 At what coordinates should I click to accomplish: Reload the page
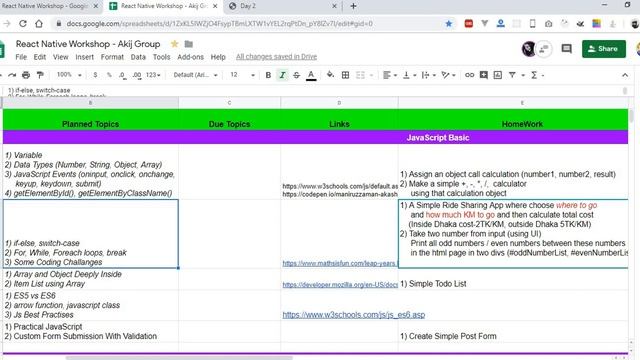[23, 24]
